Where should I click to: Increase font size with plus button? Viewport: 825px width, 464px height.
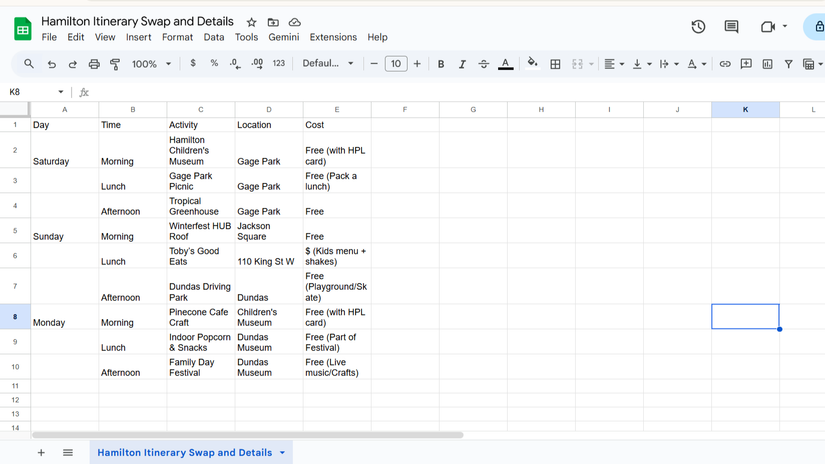(417, 64)
